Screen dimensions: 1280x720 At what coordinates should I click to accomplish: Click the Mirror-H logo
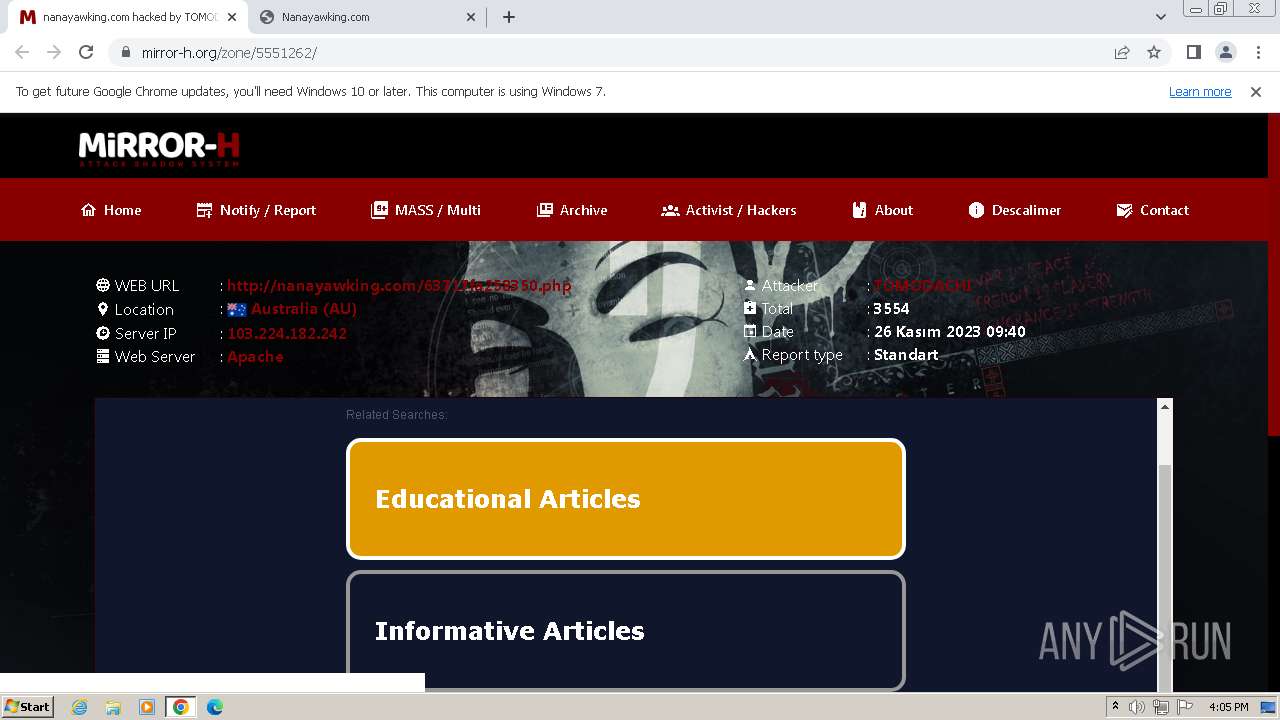(x=160, y=149)
